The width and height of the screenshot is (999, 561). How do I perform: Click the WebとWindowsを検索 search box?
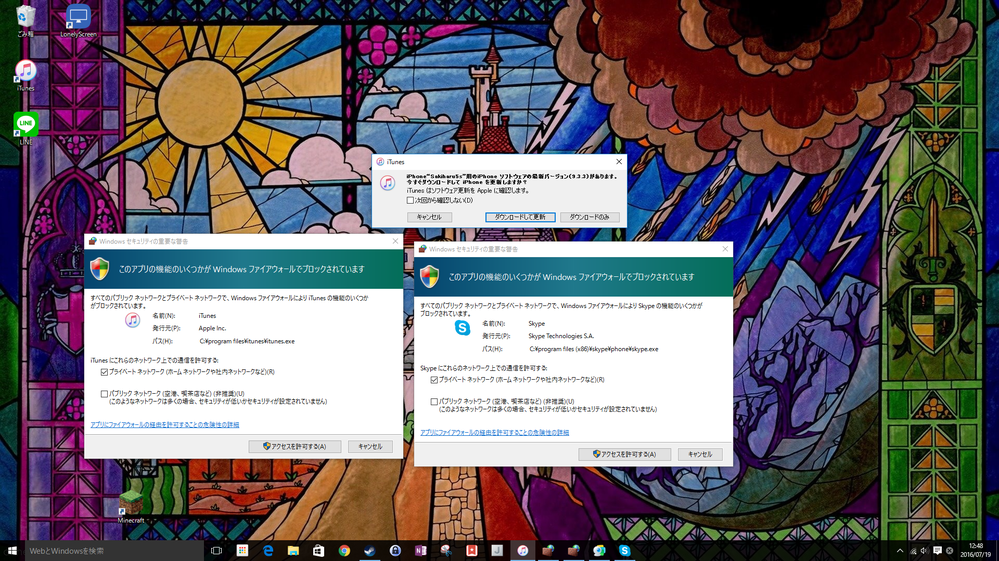point(115,550)
